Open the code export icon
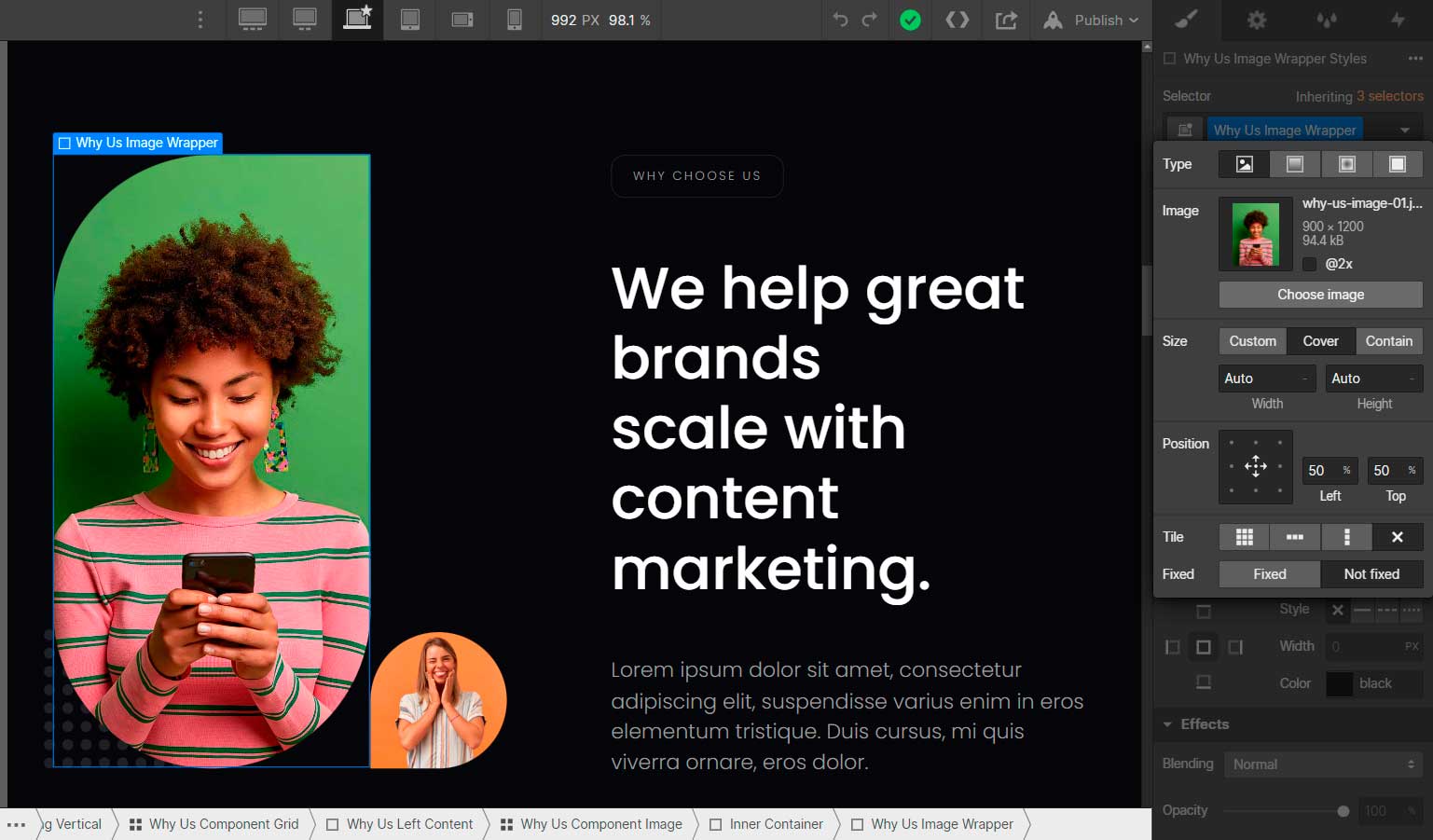The height and width of the screenshot is (840, 1433). click(958, 20)
